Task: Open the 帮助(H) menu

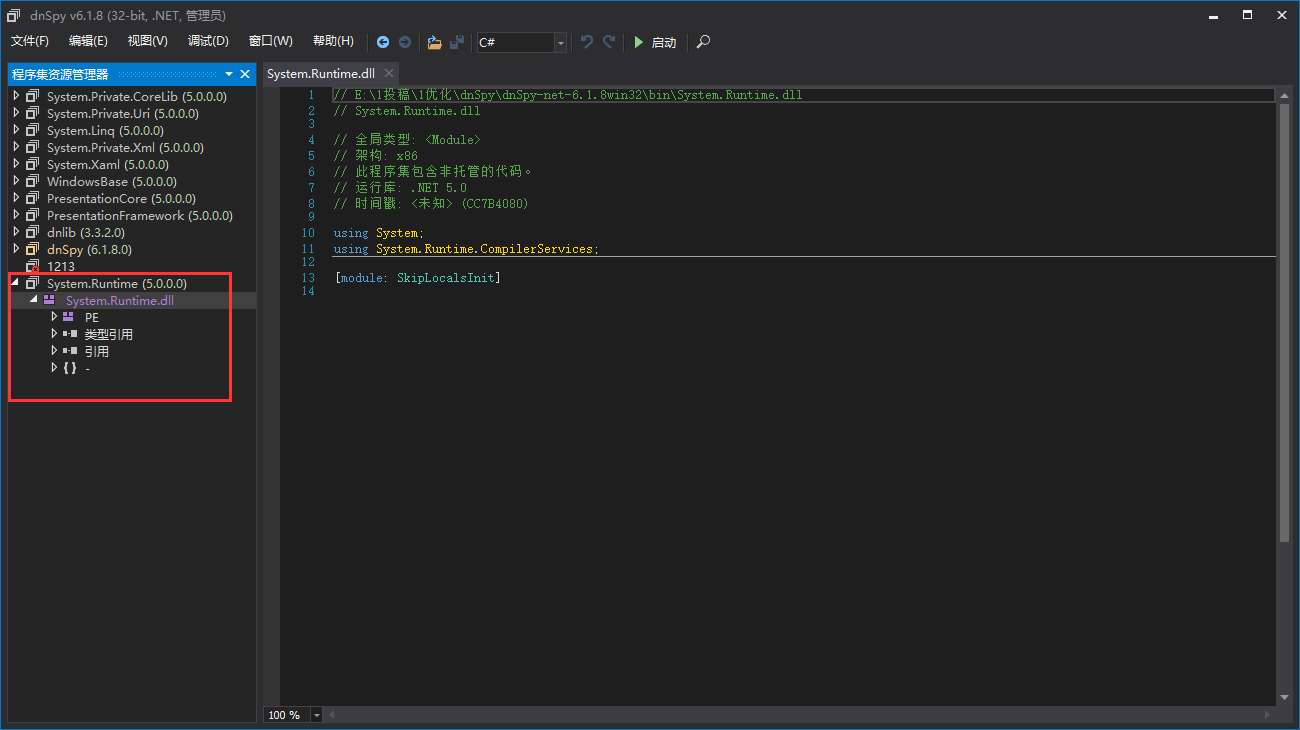Action: point(333,41)
